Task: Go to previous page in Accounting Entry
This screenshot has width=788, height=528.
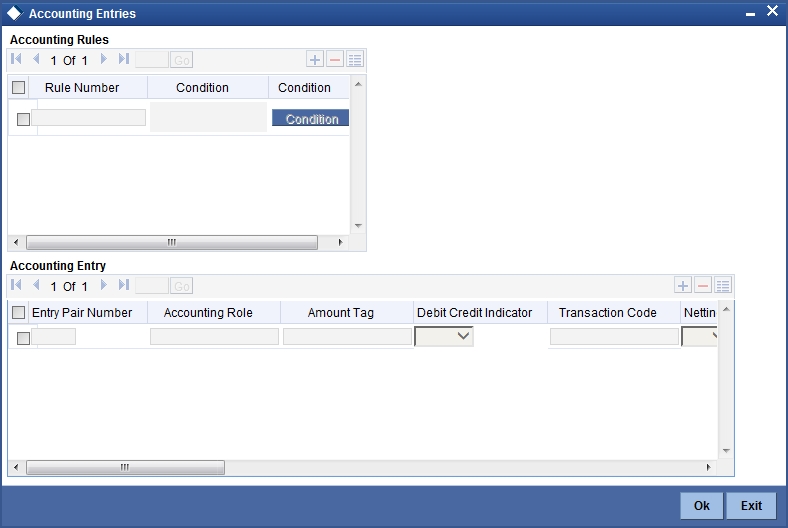Action: point(36,285)
